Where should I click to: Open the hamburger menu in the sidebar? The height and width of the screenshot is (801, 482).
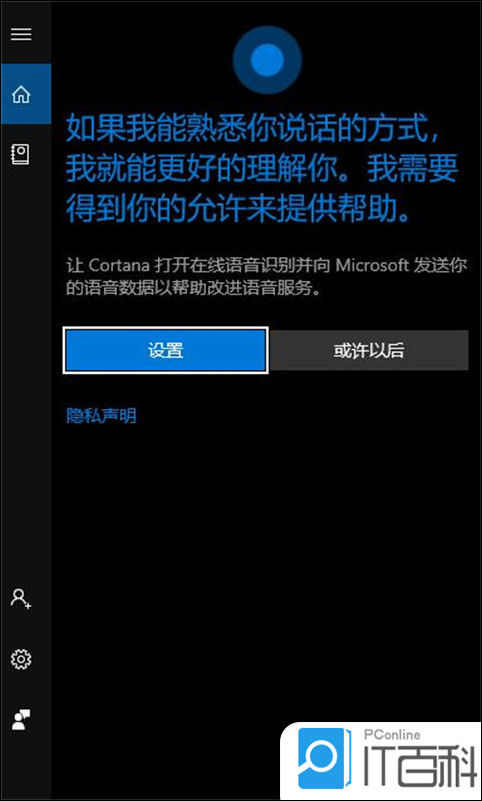click(21, 34)
